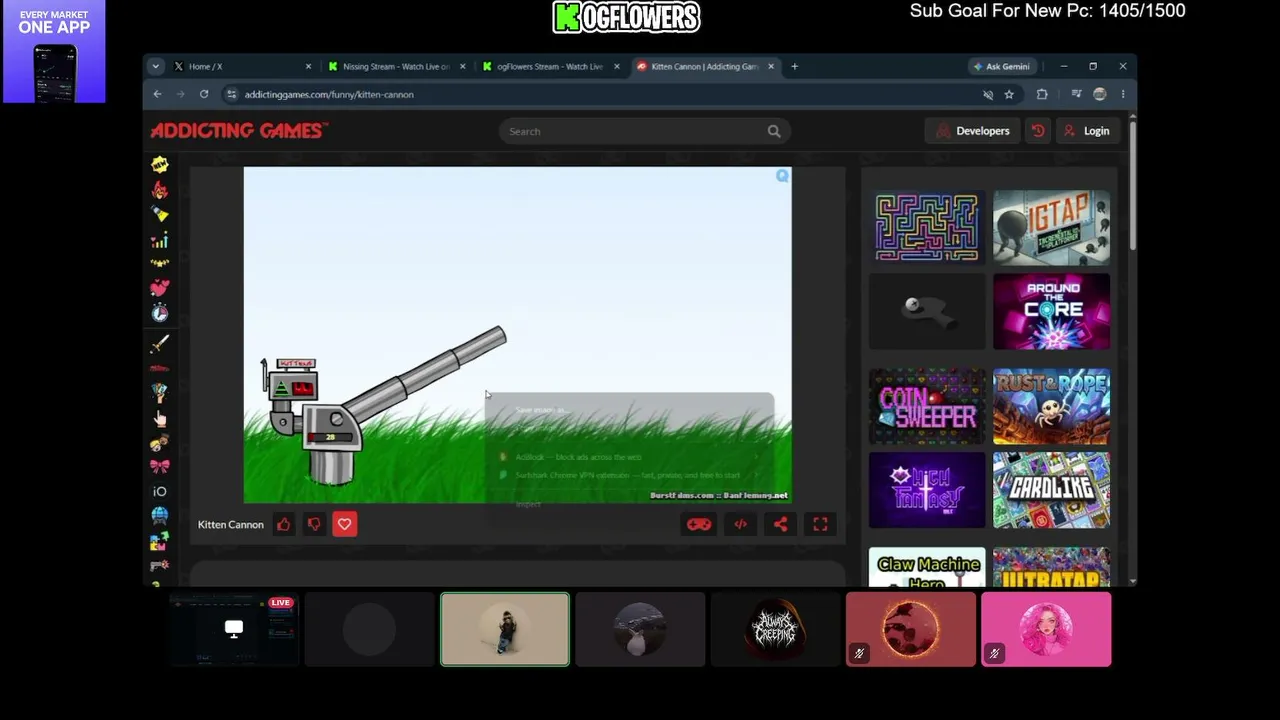Select the pink hearts sidebar icon
The width and height of the screenshot is (1280, 720).
click(160, 289)
